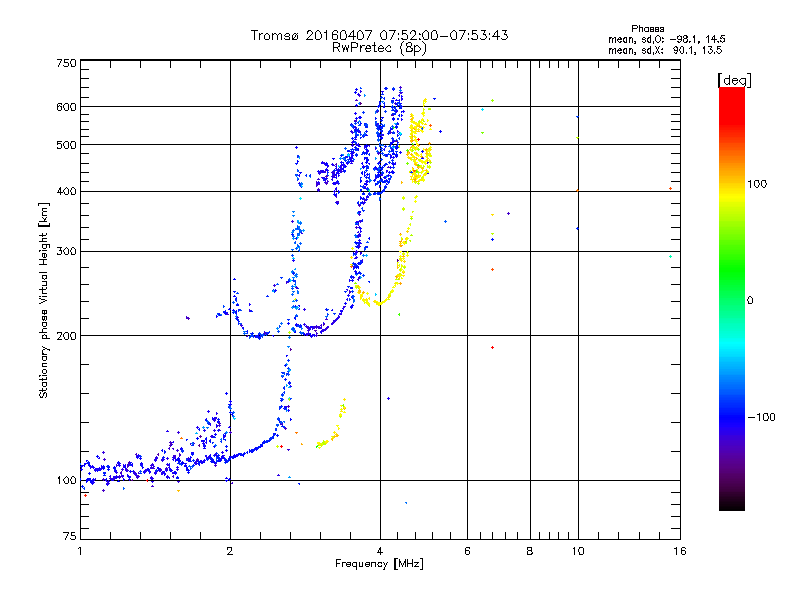Viewport: 800px width, 600px height.
Task: Click the x-axis tick label '6'
Action: pyautogui.click(x=467, y=551)
